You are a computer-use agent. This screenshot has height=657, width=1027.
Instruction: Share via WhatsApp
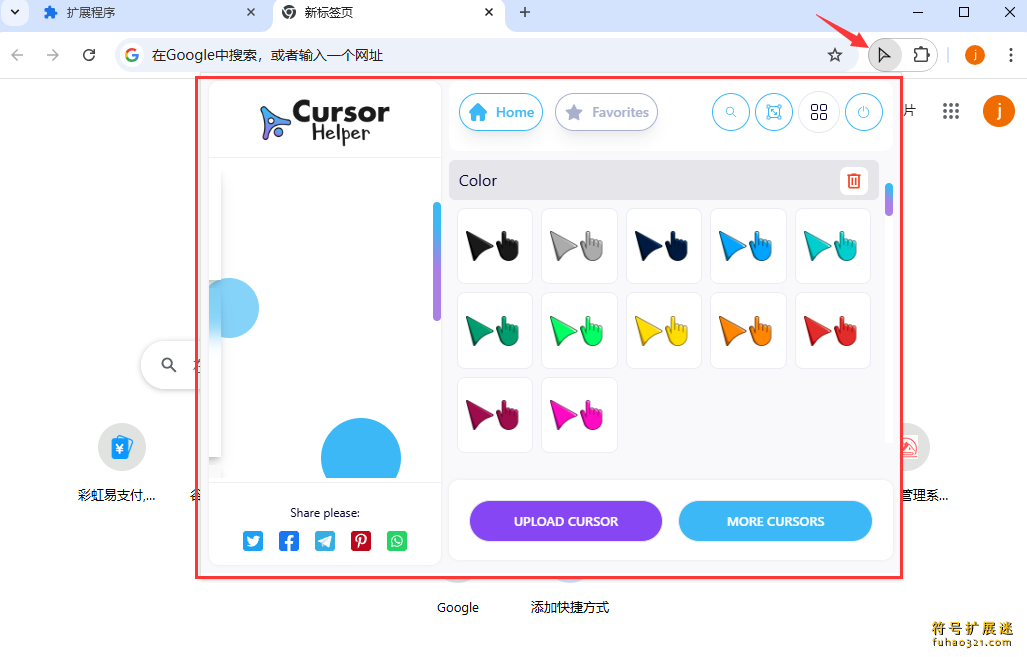397,541
